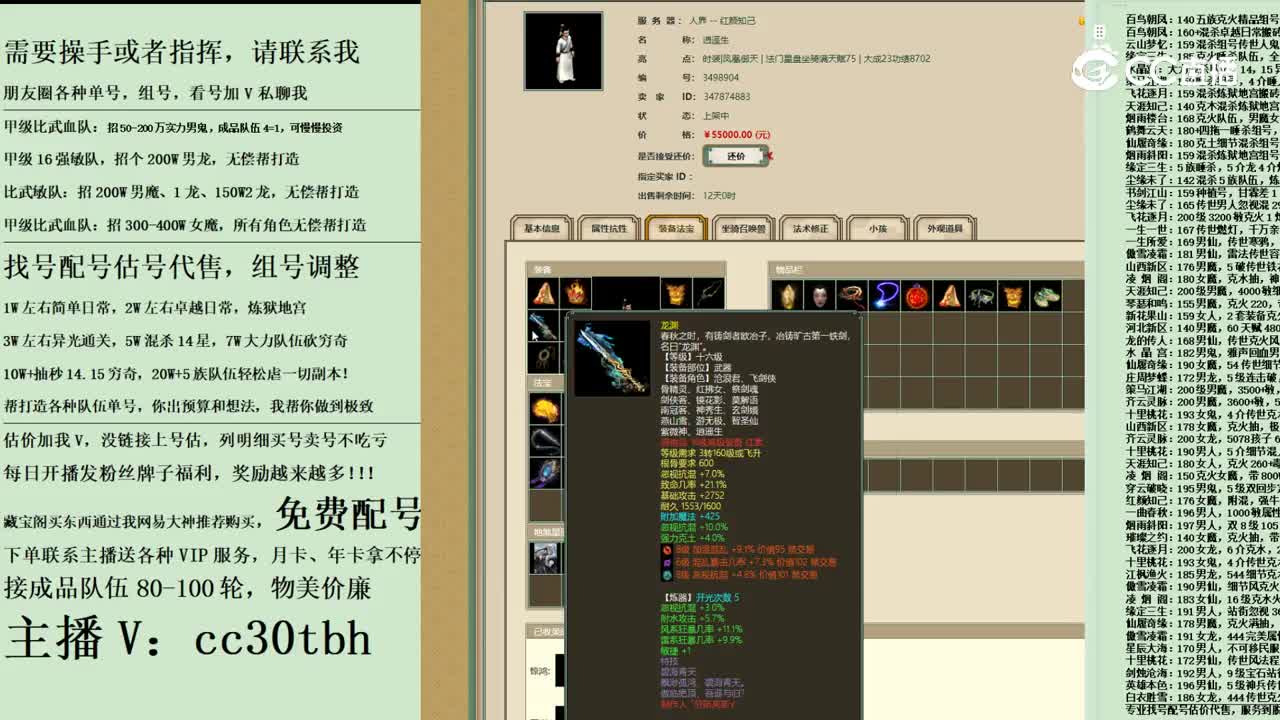Image resolution: width=1280 pixels, height=720 pixels.
Task: Select the green dragon bracelet in the 物品栏
Action: coord(981,296)
